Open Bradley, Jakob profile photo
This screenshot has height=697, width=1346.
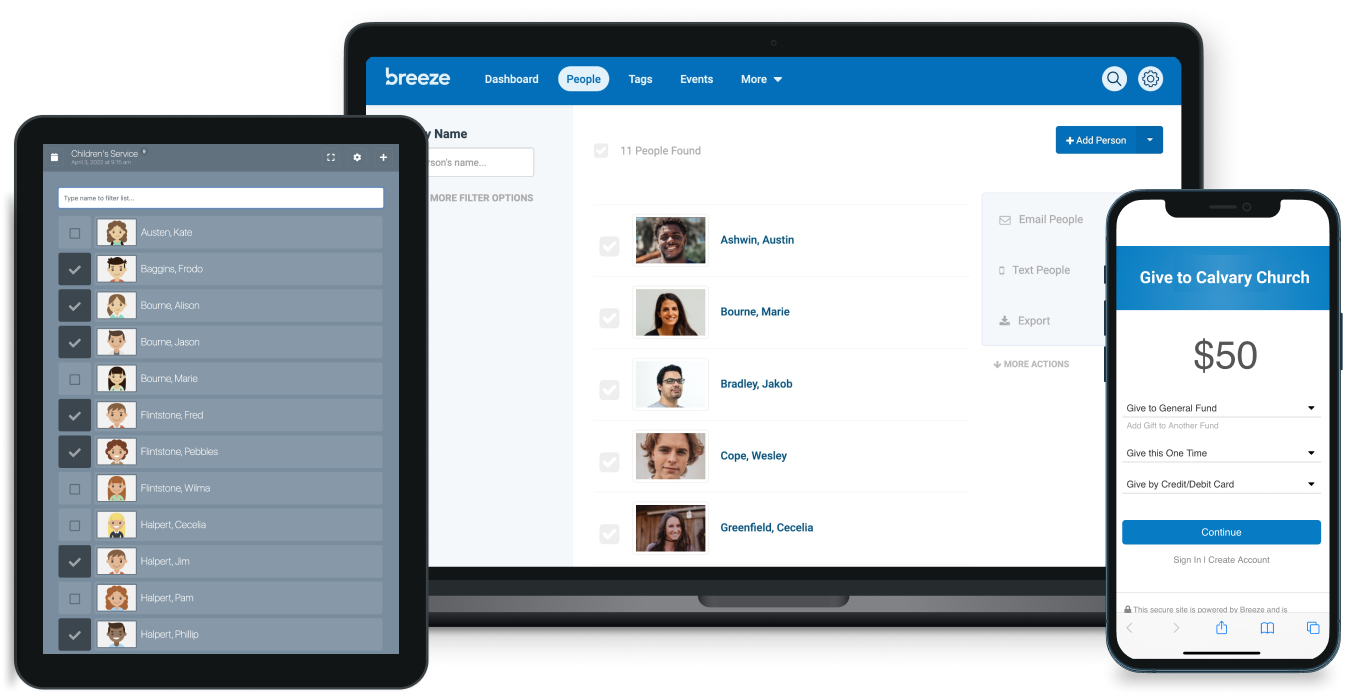click(670, 384)
